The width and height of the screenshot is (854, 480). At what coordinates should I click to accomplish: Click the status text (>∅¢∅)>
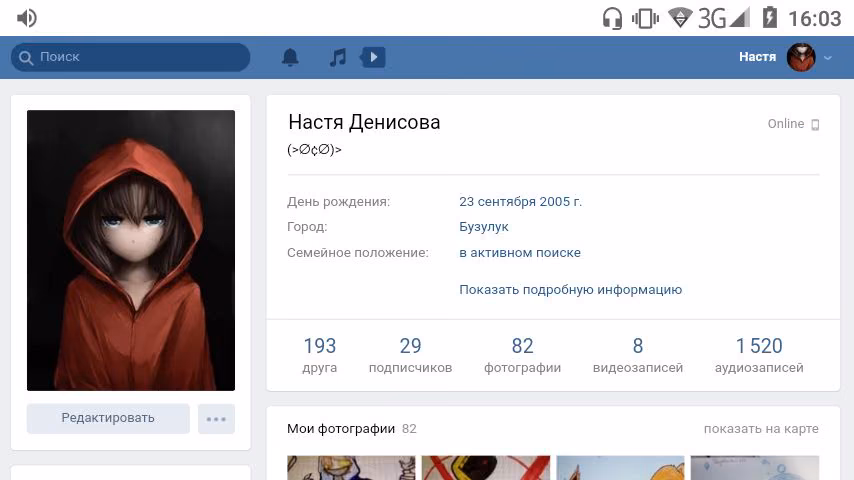click(x=314, y=149)
